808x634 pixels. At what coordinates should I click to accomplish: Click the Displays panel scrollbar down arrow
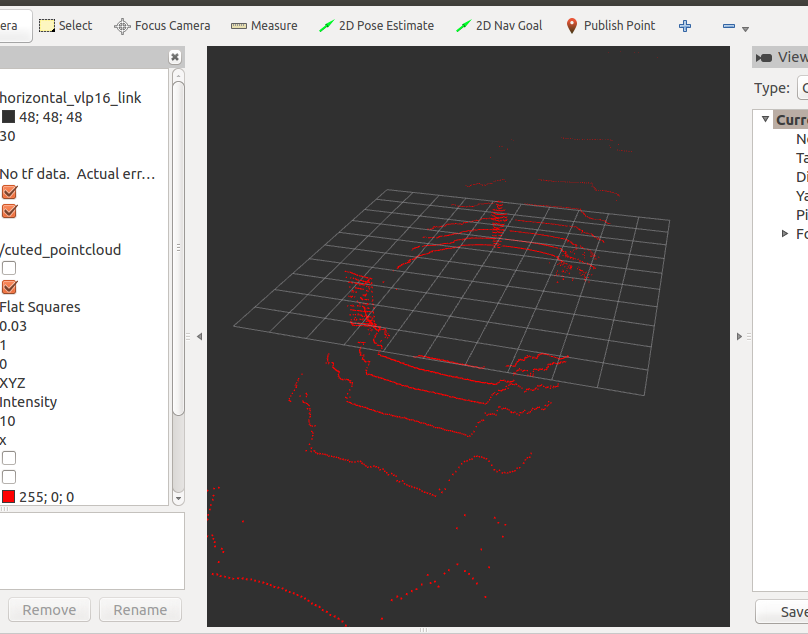pos(178,498)
